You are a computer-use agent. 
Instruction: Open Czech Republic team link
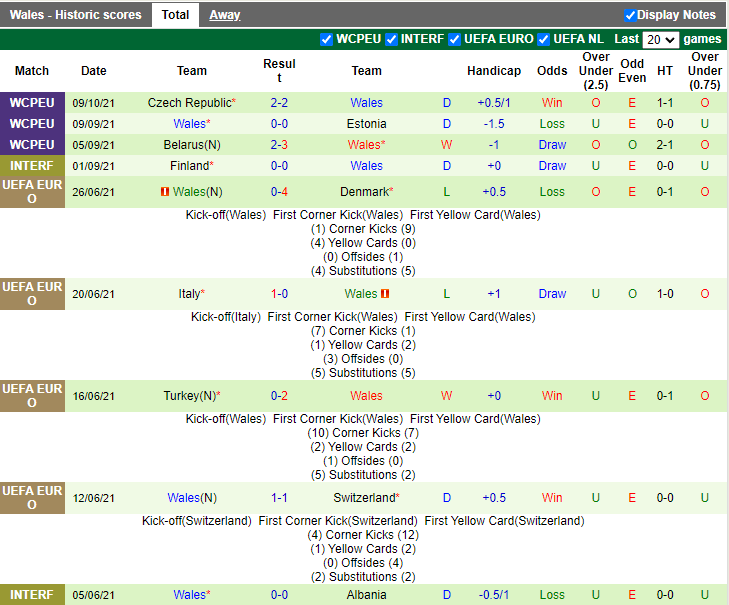(189, 103)
